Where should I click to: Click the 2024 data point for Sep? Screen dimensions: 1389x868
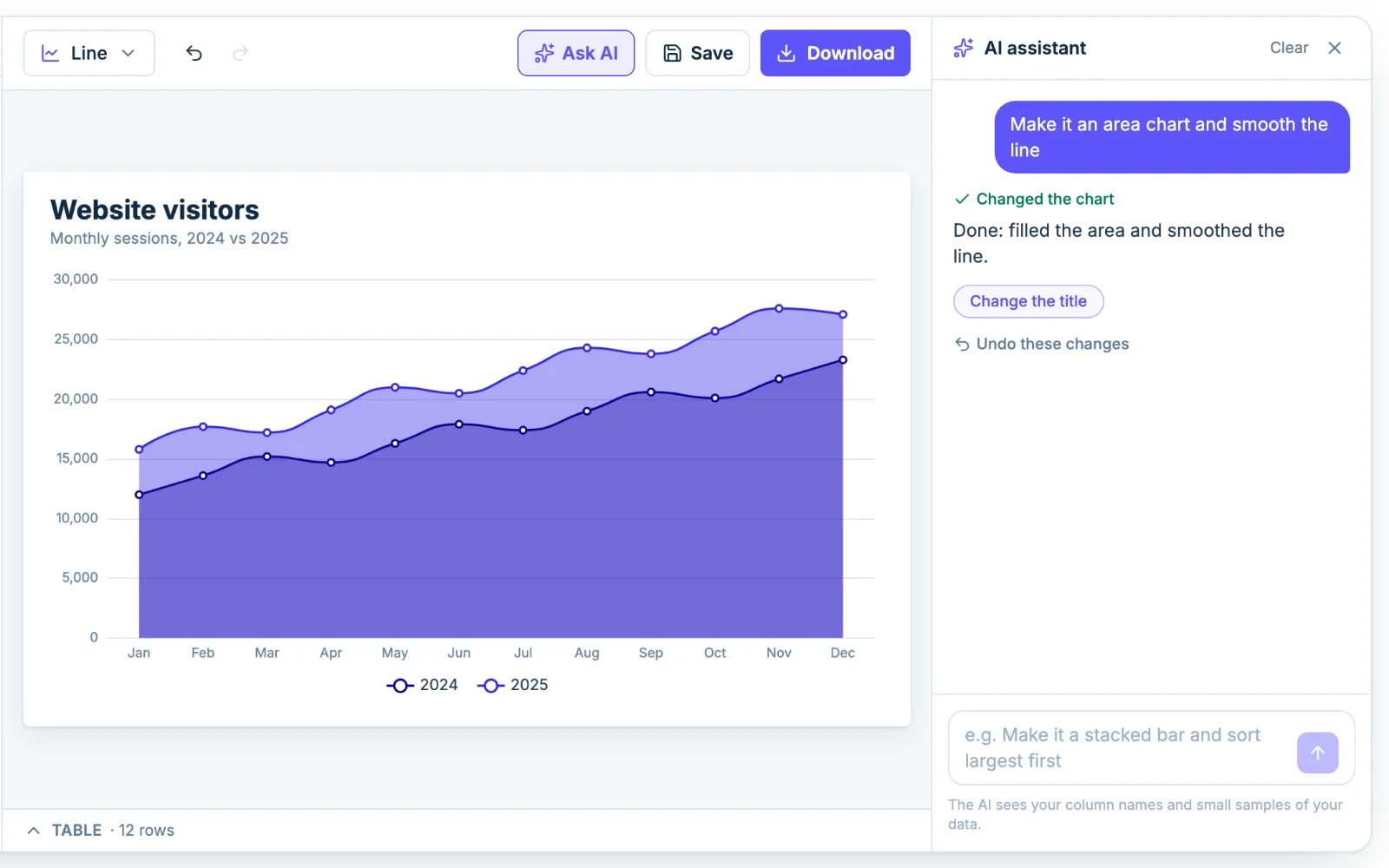tap(651, 392)
